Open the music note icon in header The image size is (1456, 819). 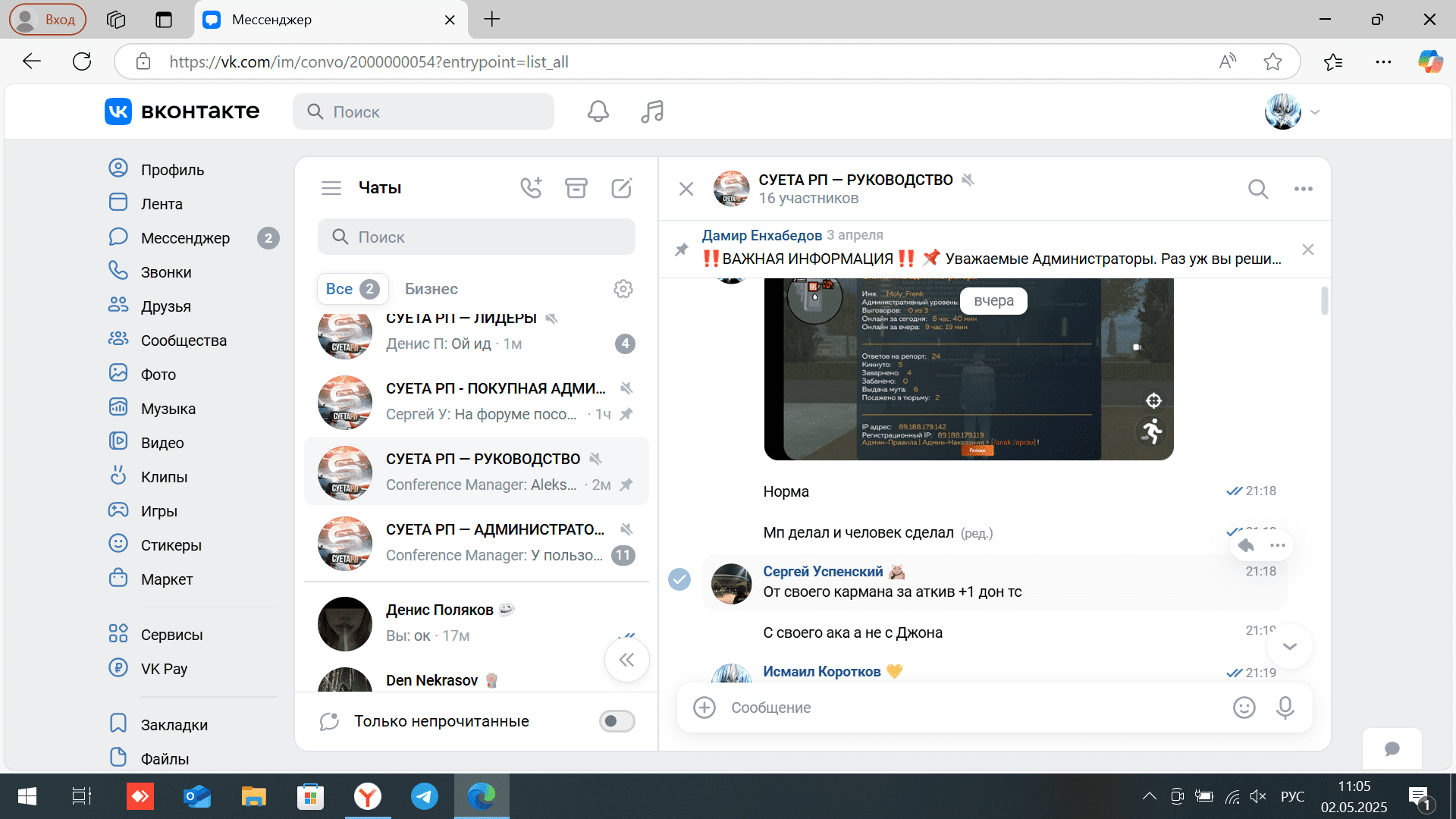pyautogui.click(x=652, y=111)
